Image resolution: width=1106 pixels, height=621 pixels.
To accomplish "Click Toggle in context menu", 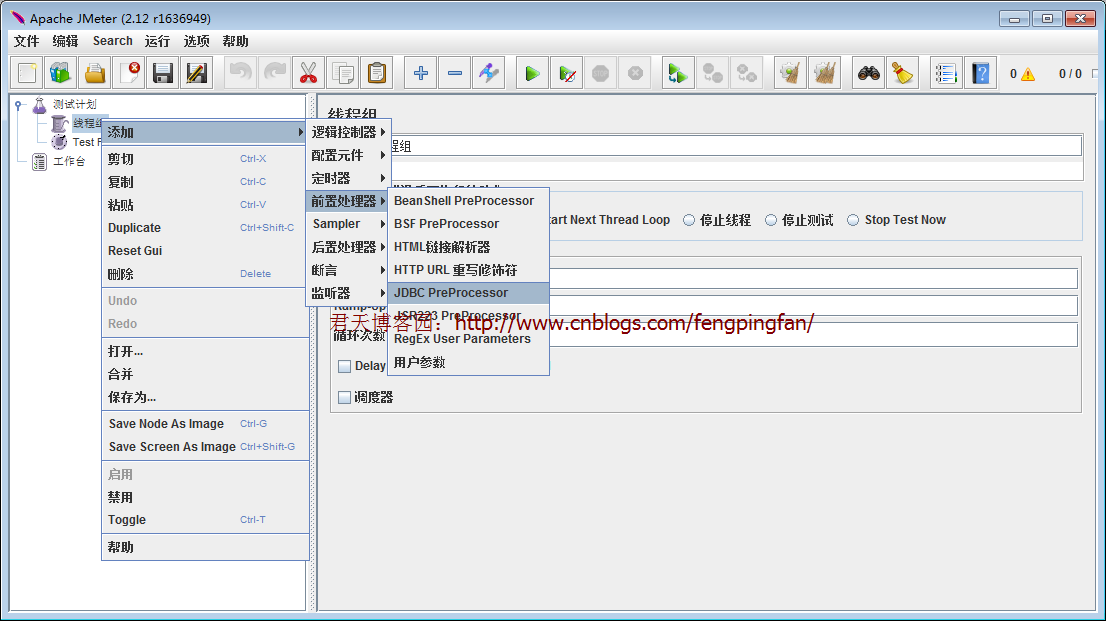I will click(205, 520).
